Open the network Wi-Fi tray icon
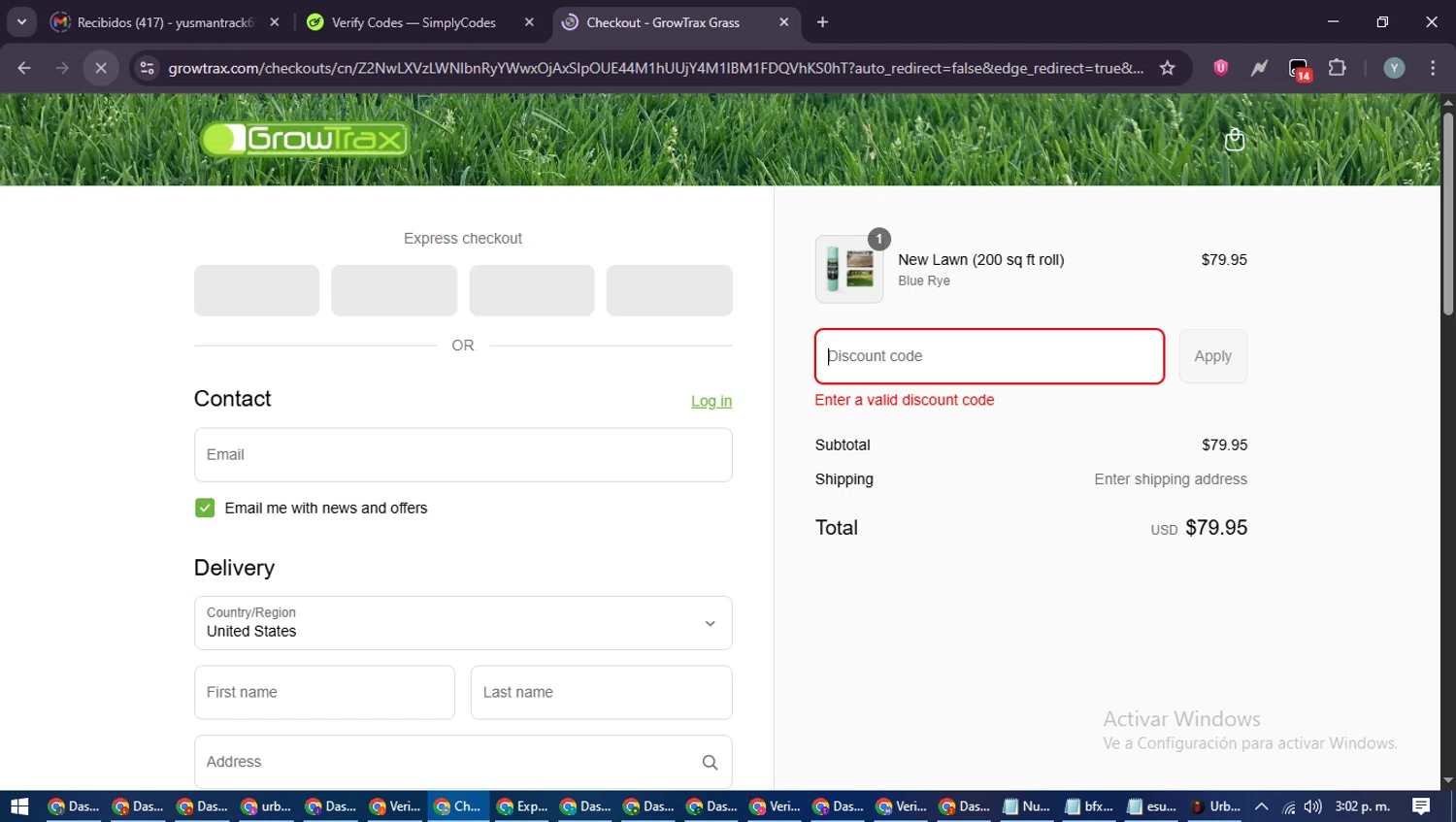Image resolution: width=1456 pixels, height=822 pixels. pos(1288,806)
